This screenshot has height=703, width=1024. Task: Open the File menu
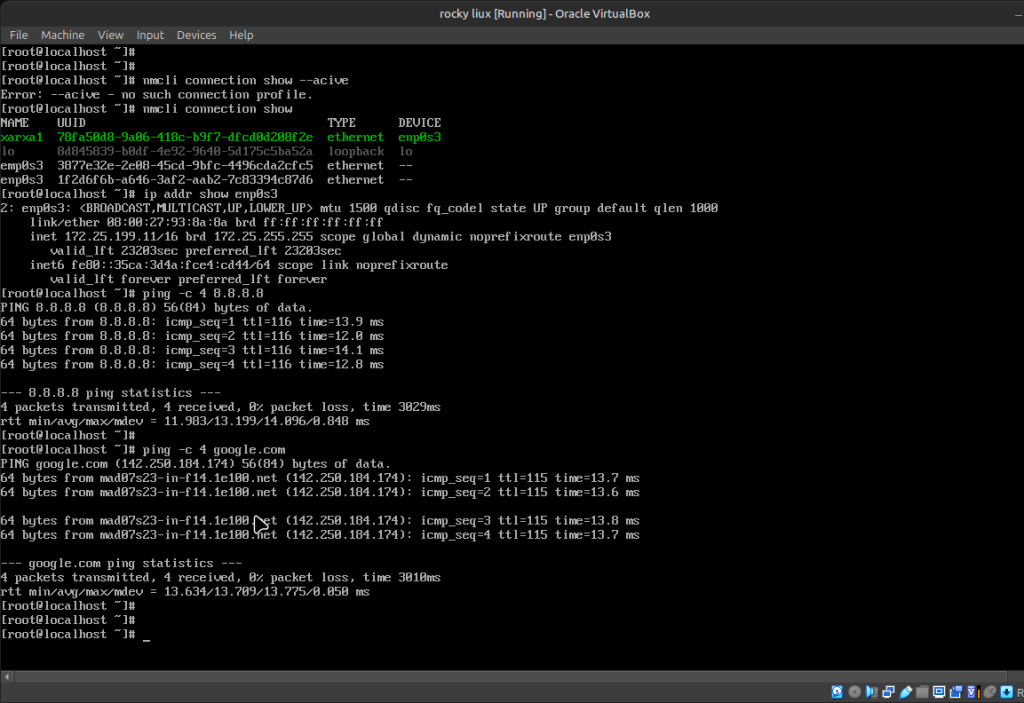[19, 35]
